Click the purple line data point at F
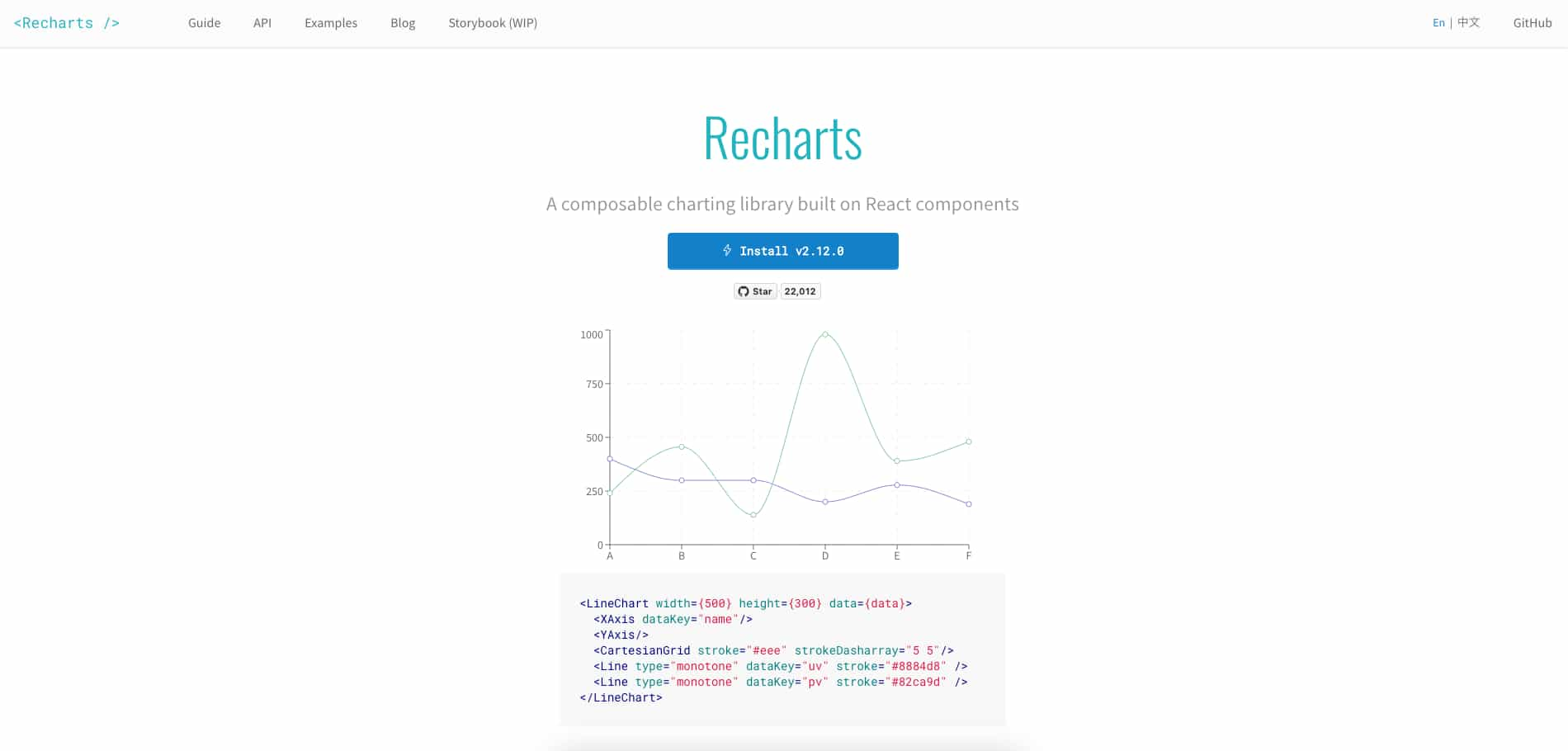The image size is (1568, 751). (x=969, y=503)
